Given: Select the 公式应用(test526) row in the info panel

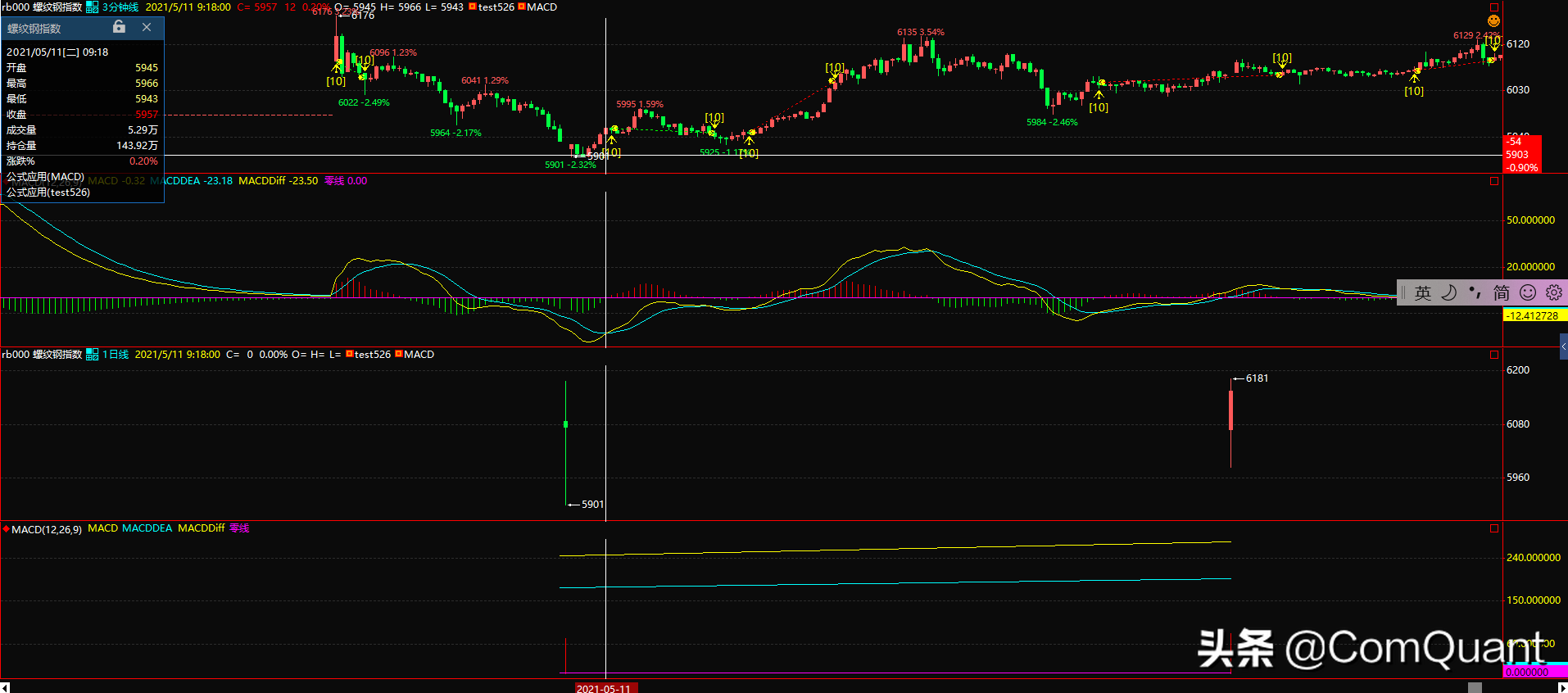Looking at the screenshot, I should 82,192.
